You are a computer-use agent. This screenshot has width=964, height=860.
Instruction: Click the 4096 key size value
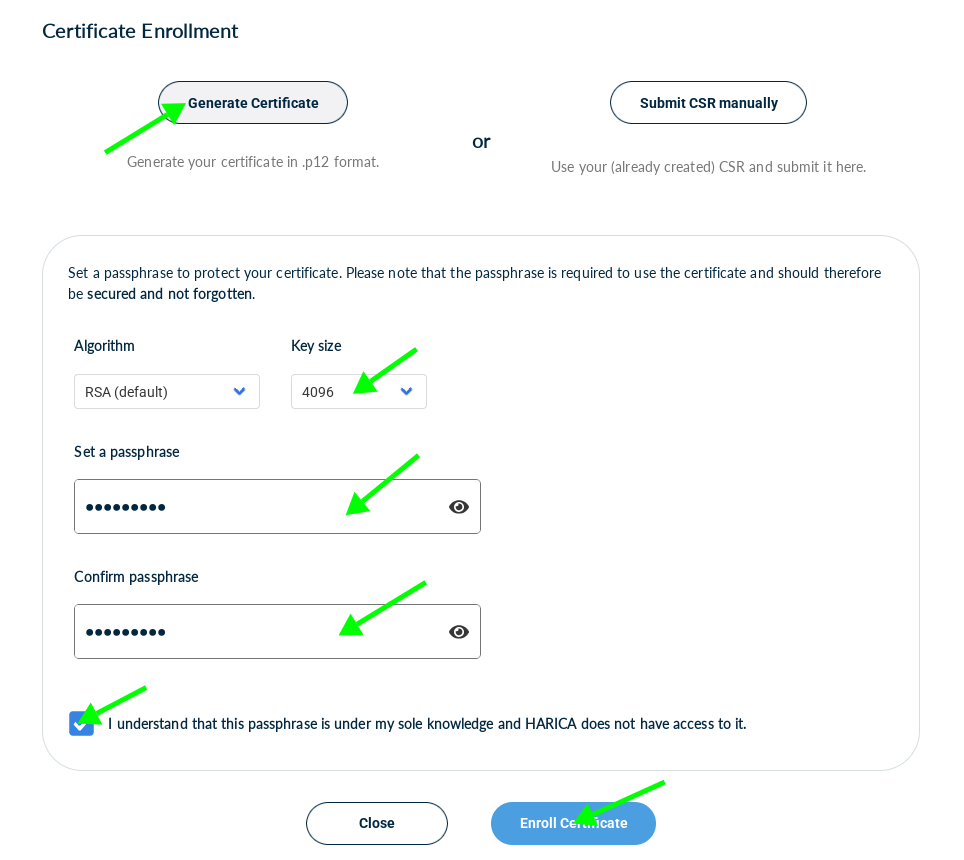point(318,392)
